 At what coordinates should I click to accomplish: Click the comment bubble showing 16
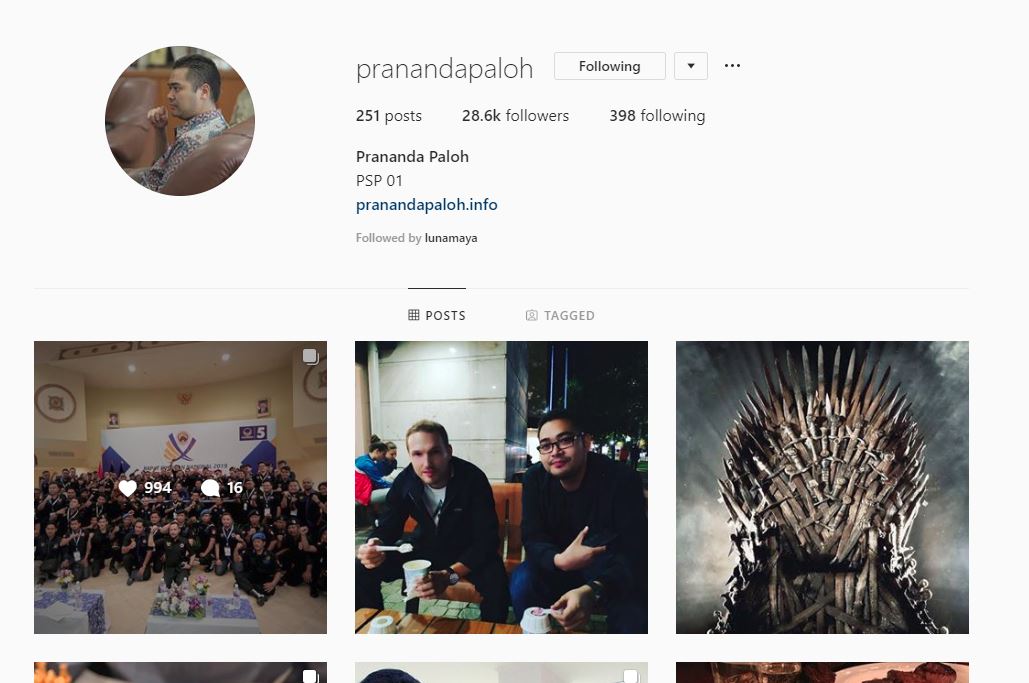[x=210, y=487]
